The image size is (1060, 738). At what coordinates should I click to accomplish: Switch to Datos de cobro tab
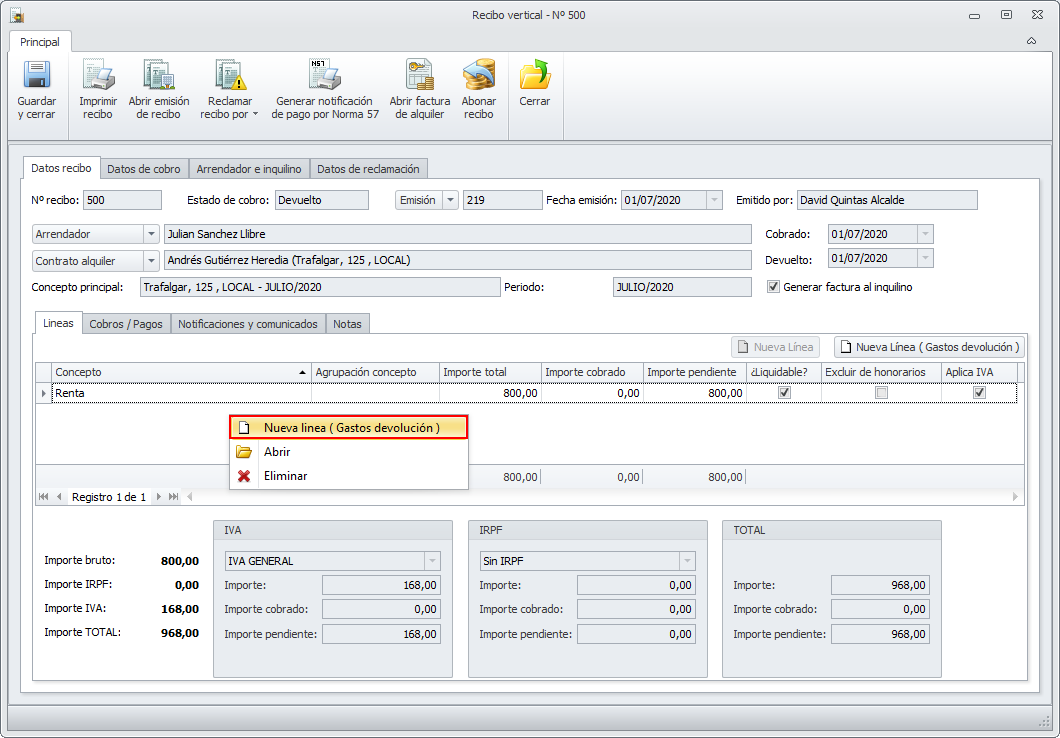144,169
